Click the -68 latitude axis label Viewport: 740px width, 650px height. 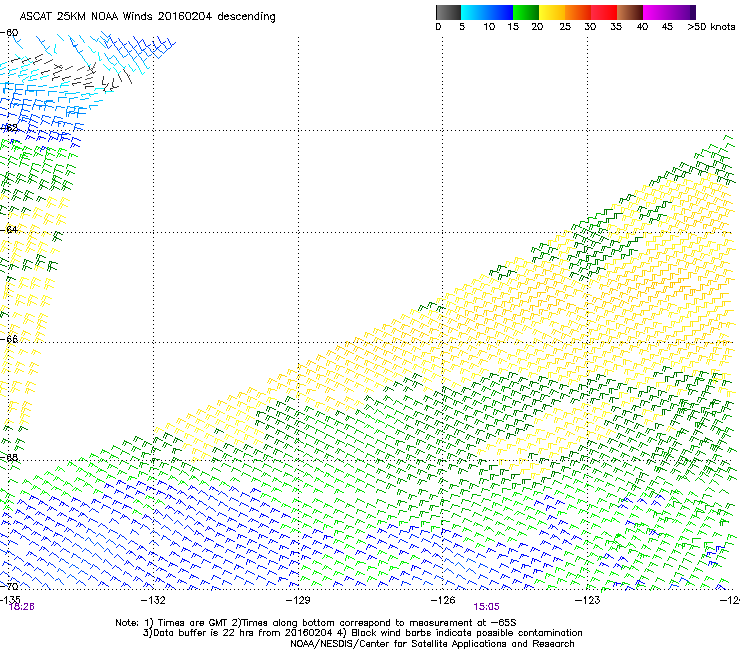click(9, 457)
